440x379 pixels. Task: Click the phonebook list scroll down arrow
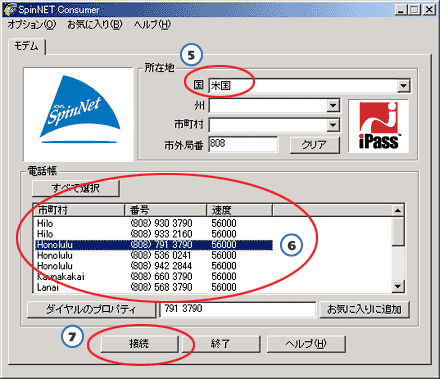click(x=398, y=286)
